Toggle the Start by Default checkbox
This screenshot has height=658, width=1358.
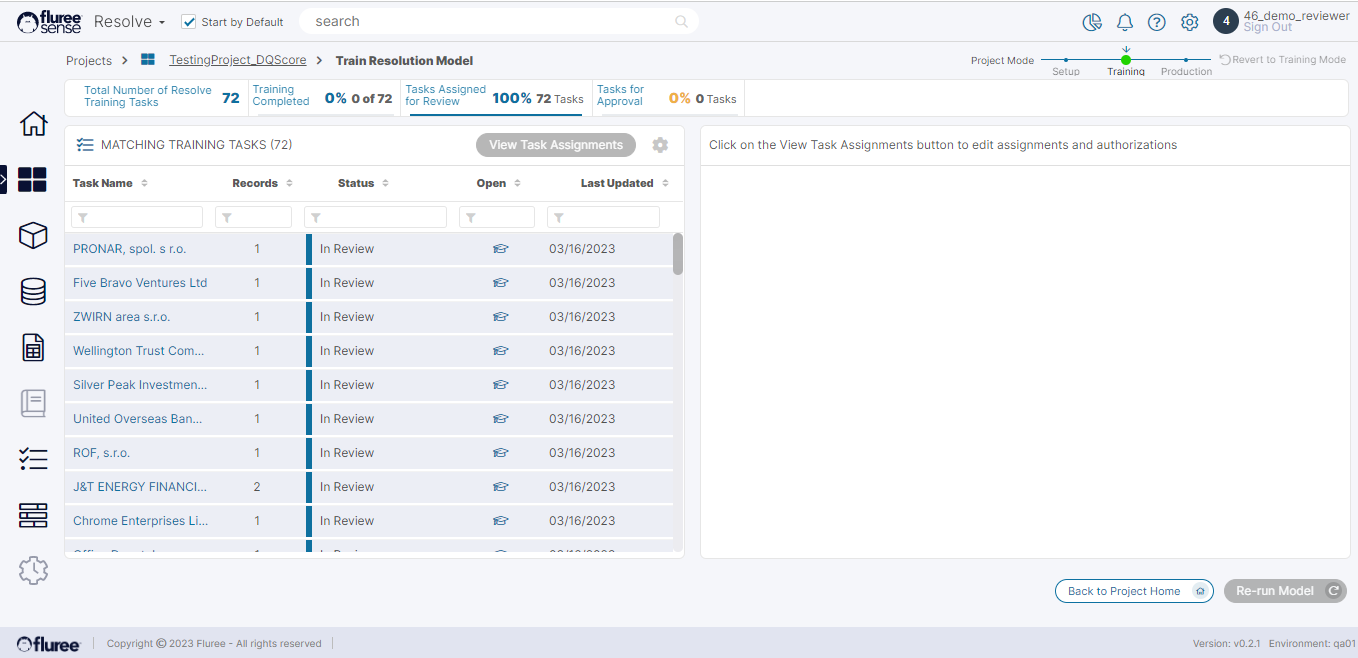click(x=188, y=22)
